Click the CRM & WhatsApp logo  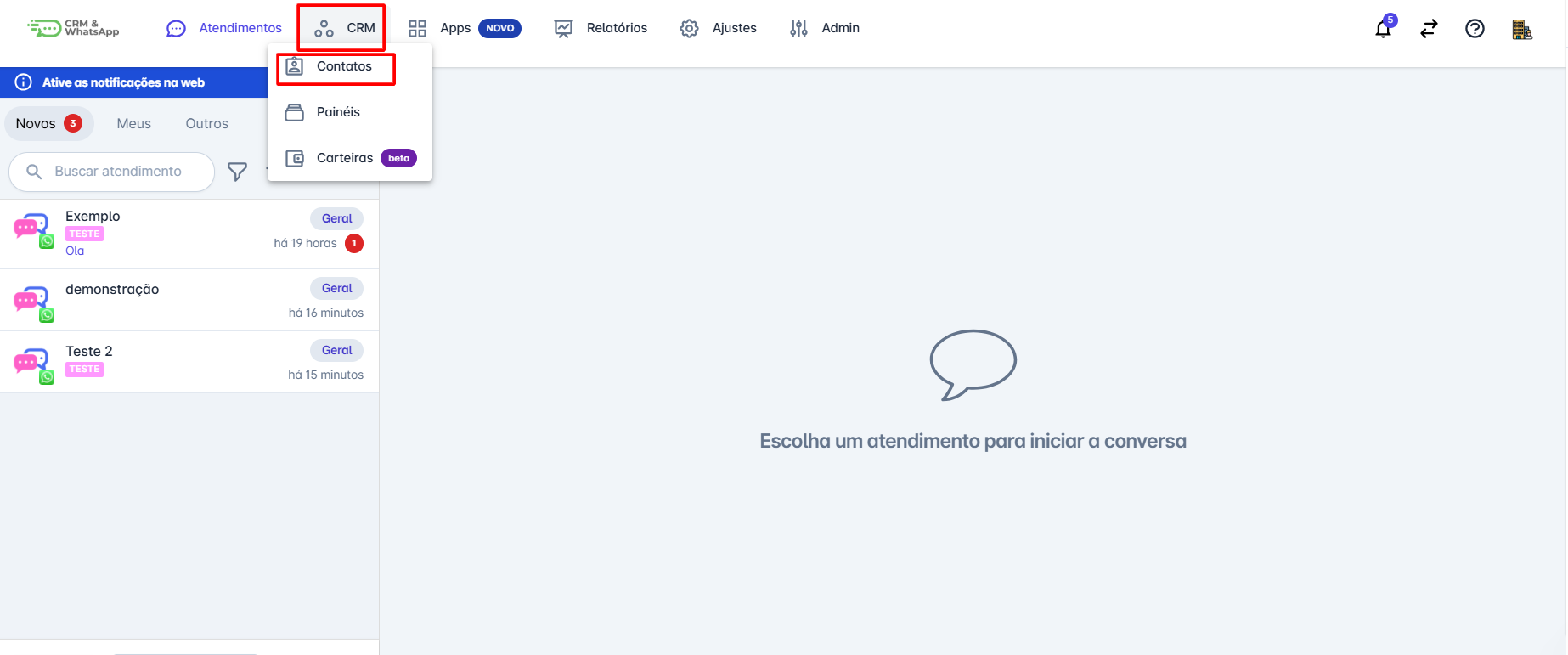pos(74,28)
